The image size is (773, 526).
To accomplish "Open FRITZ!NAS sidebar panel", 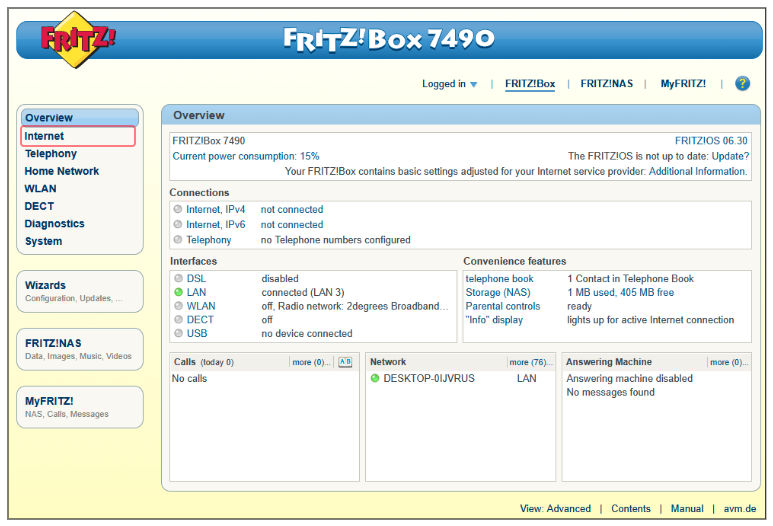I will (80, 349).
